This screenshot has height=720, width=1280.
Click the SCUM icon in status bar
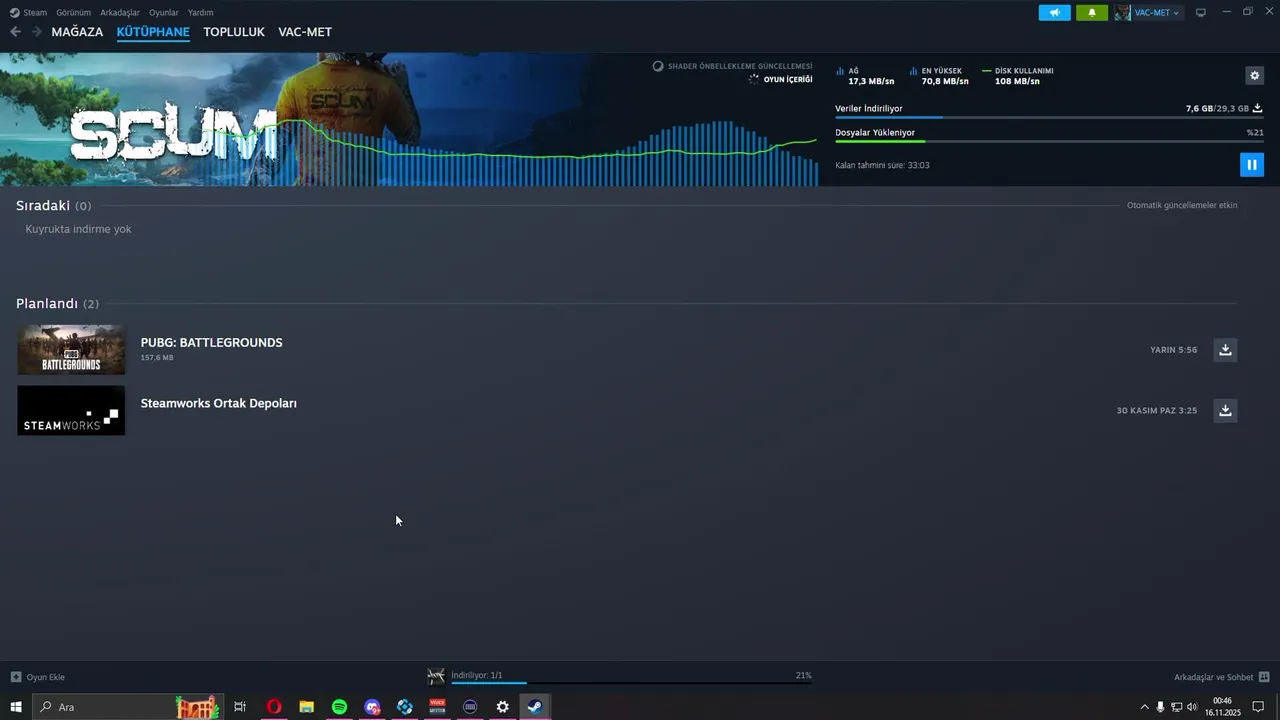436,676
